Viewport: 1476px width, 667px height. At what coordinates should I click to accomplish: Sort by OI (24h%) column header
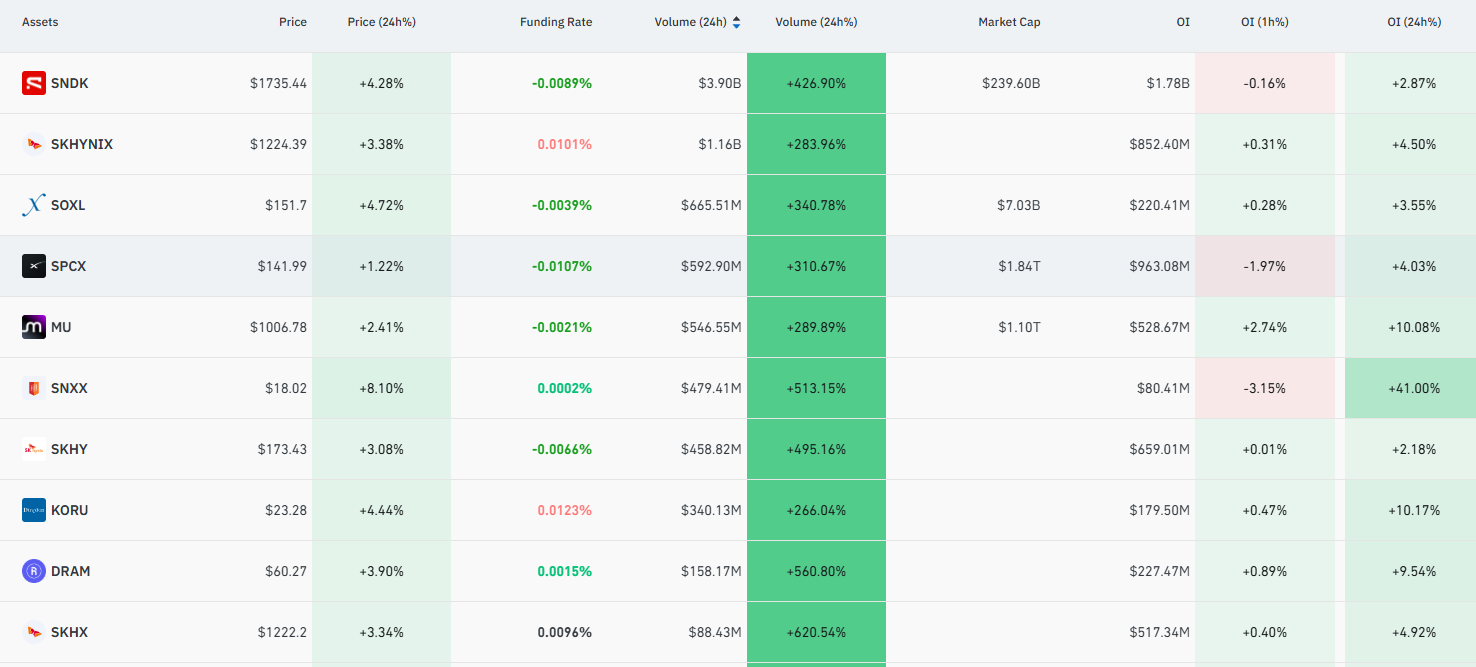pyautogui.click(x=1414, y=22)
